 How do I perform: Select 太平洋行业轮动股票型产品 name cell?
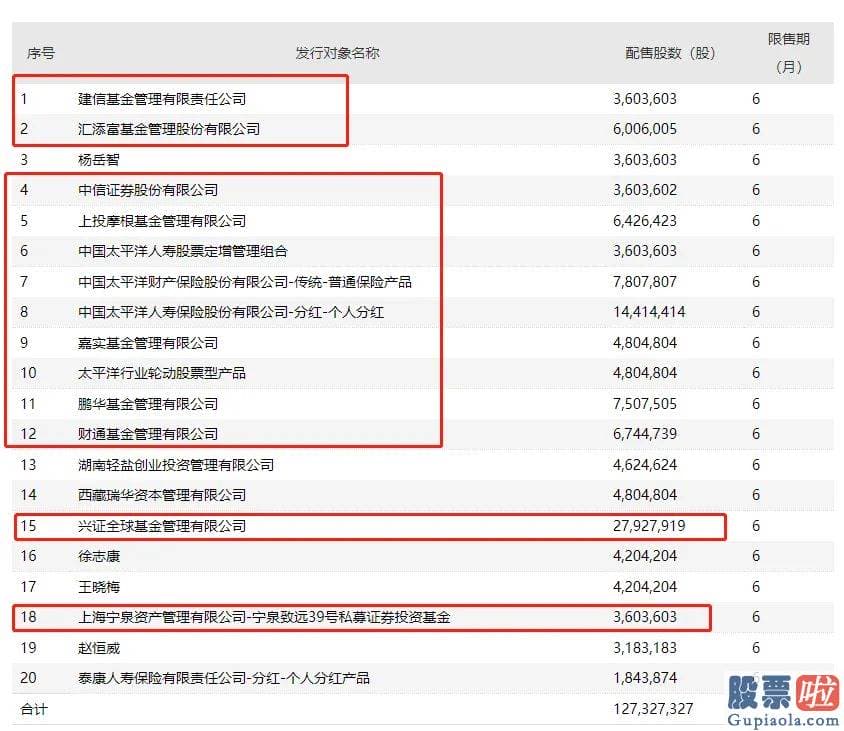(162, 373)
